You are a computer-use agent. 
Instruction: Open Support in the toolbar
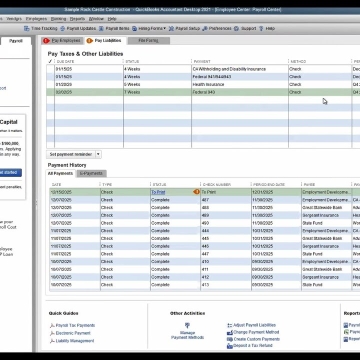click(245, 29)
